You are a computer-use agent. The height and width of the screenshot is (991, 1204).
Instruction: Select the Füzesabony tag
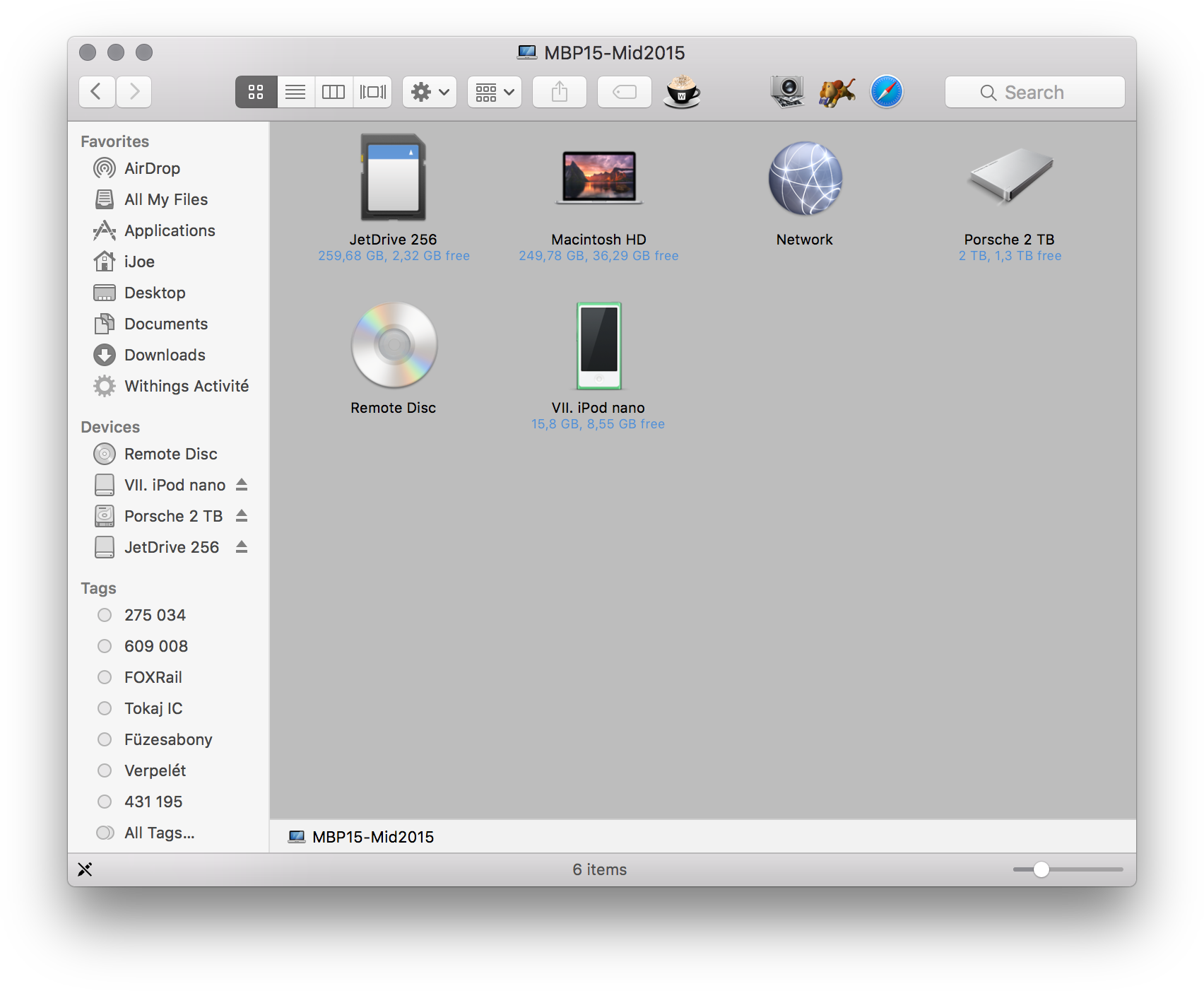167,739
